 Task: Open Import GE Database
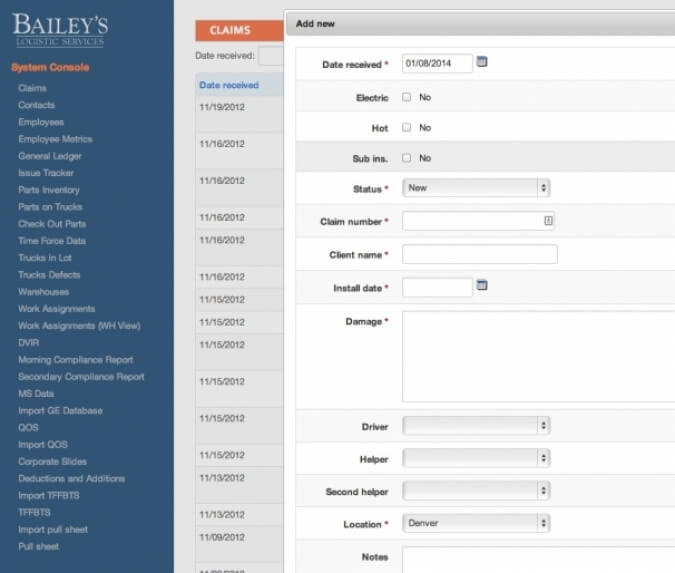click(60, 411)
